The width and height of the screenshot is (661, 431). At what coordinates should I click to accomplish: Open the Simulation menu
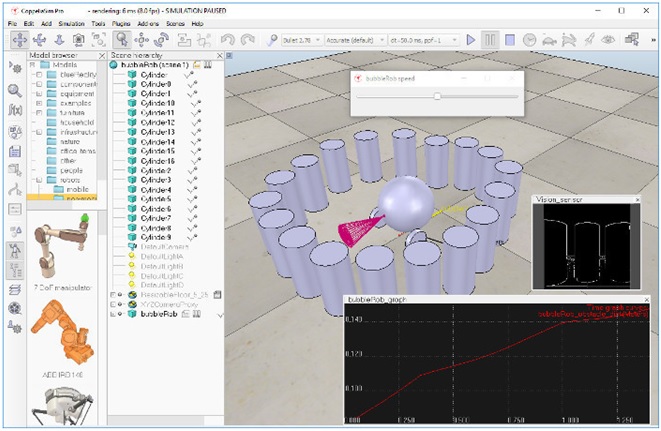coord(71,24)
